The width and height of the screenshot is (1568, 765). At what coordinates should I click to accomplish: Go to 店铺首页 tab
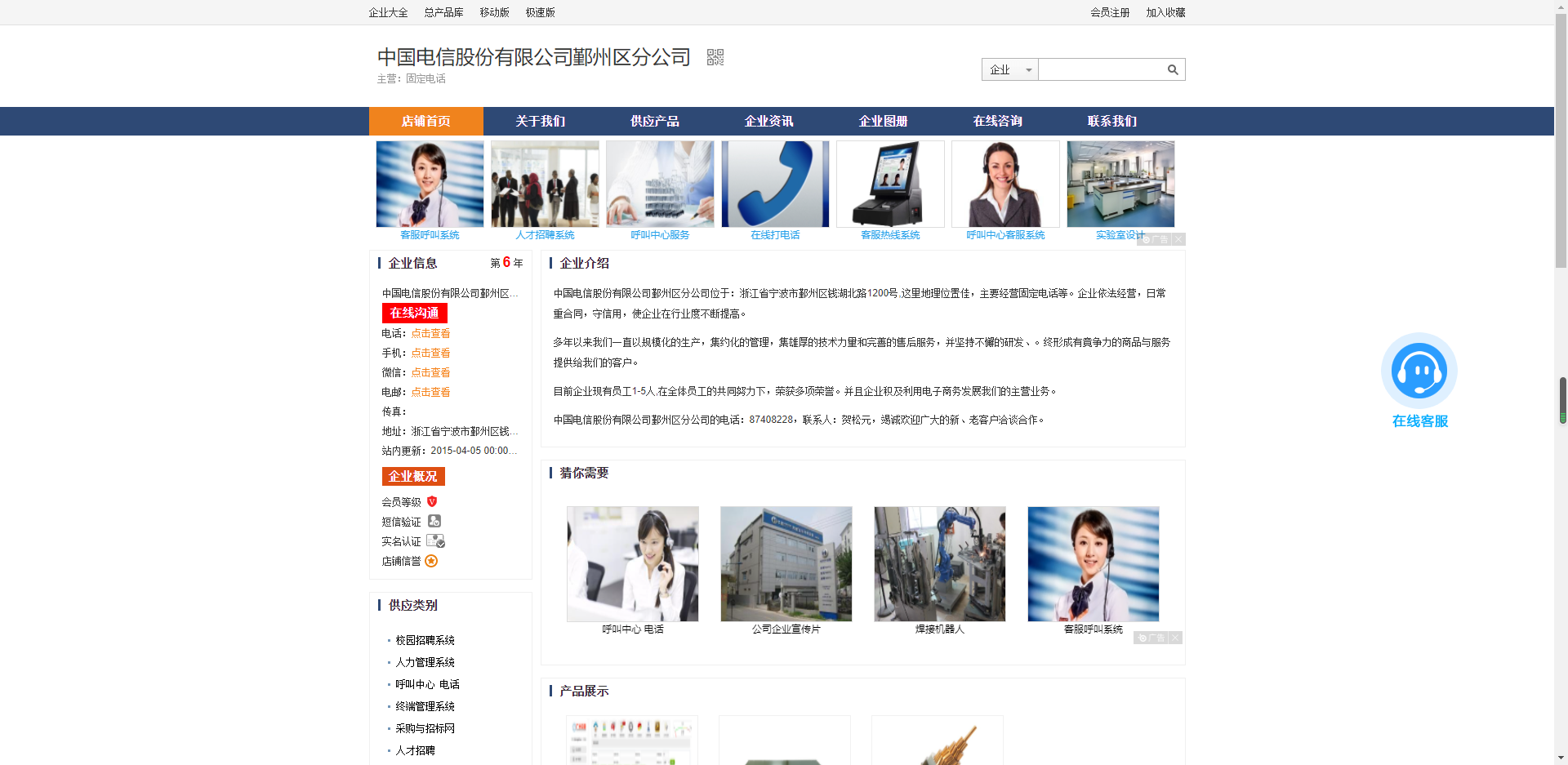pyautogui.click(x=426, y=121)
